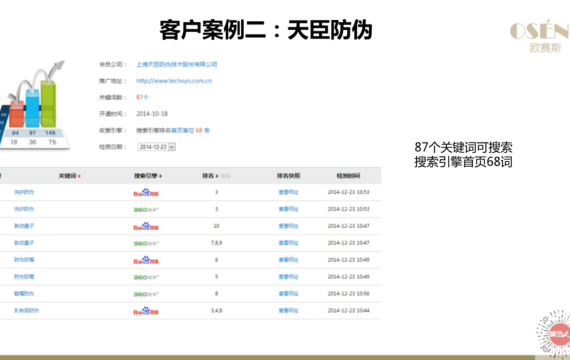Open 查看网址 for 360 row at 10:53
The height and width of the screenshot is (360, 570).
pos(289,209)
